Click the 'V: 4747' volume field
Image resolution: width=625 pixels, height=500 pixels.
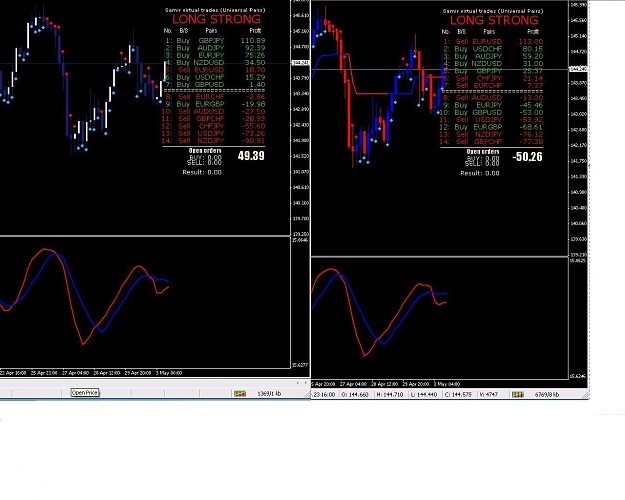pos(489,394)
